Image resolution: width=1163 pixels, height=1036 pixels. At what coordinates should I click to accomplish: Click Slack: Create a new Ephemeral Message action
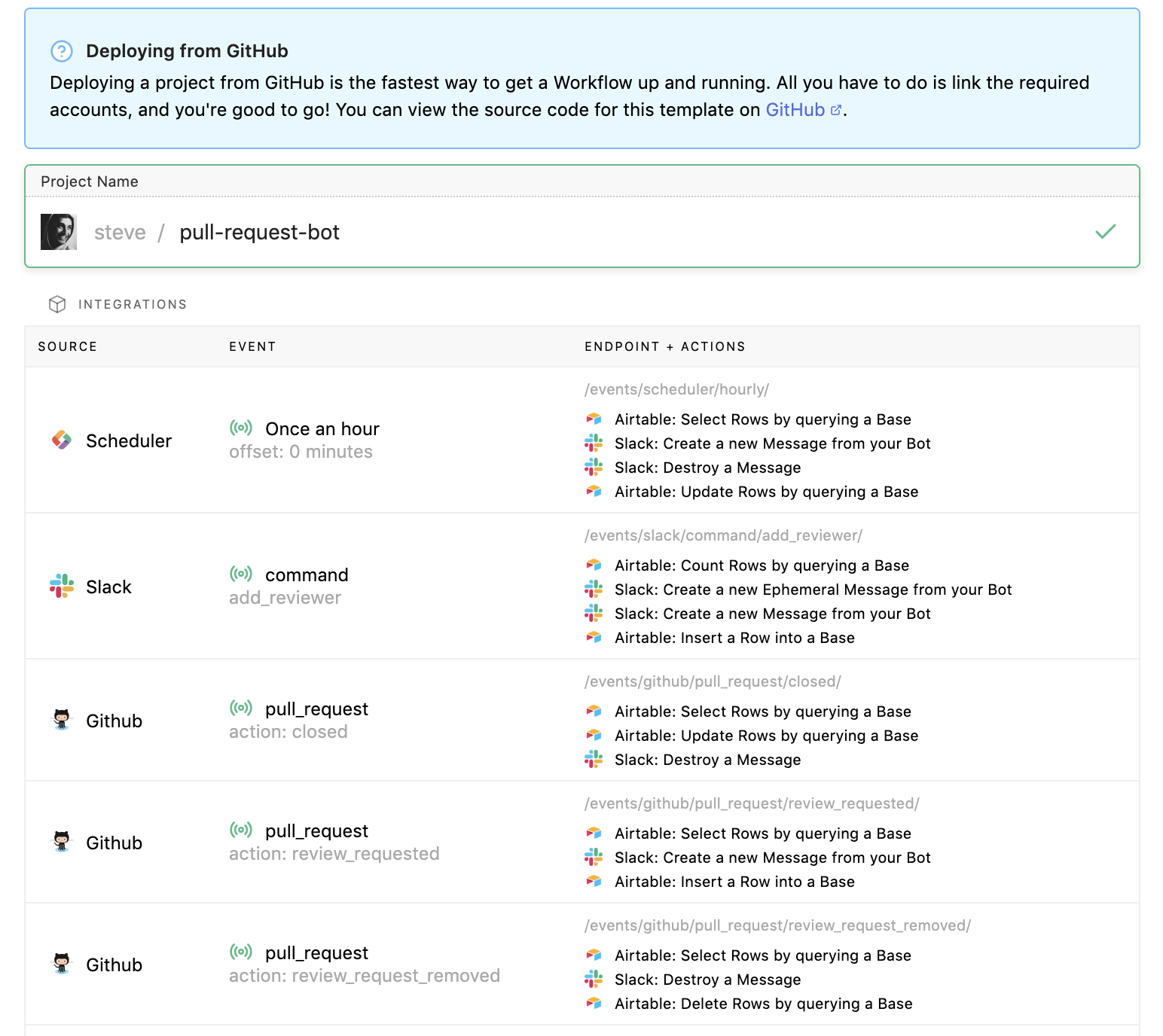click(813, 590)
